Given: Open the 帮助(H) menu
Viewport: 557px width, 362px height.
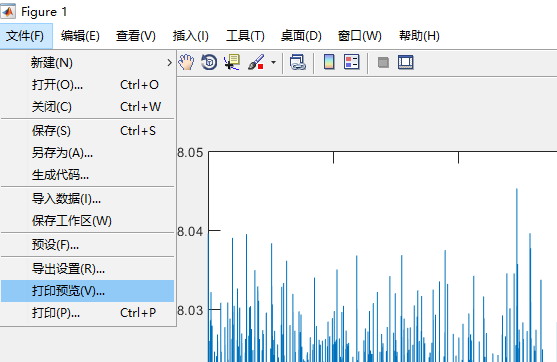Looking at the screenshot, I should 419,36.
